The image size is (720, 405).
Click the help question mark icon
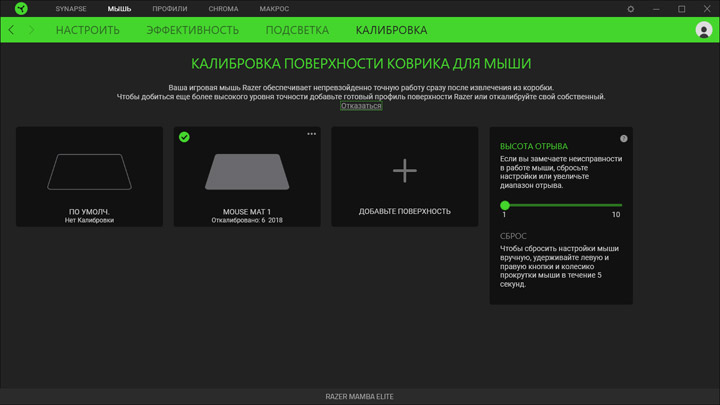click(624, 138)
